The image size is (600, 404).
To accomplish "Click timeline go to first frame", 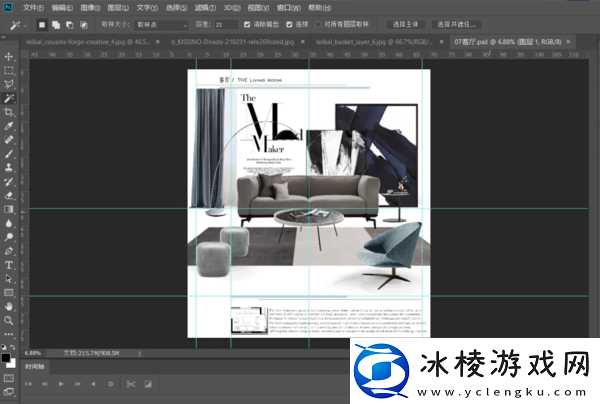I will (x=28, y=384).
